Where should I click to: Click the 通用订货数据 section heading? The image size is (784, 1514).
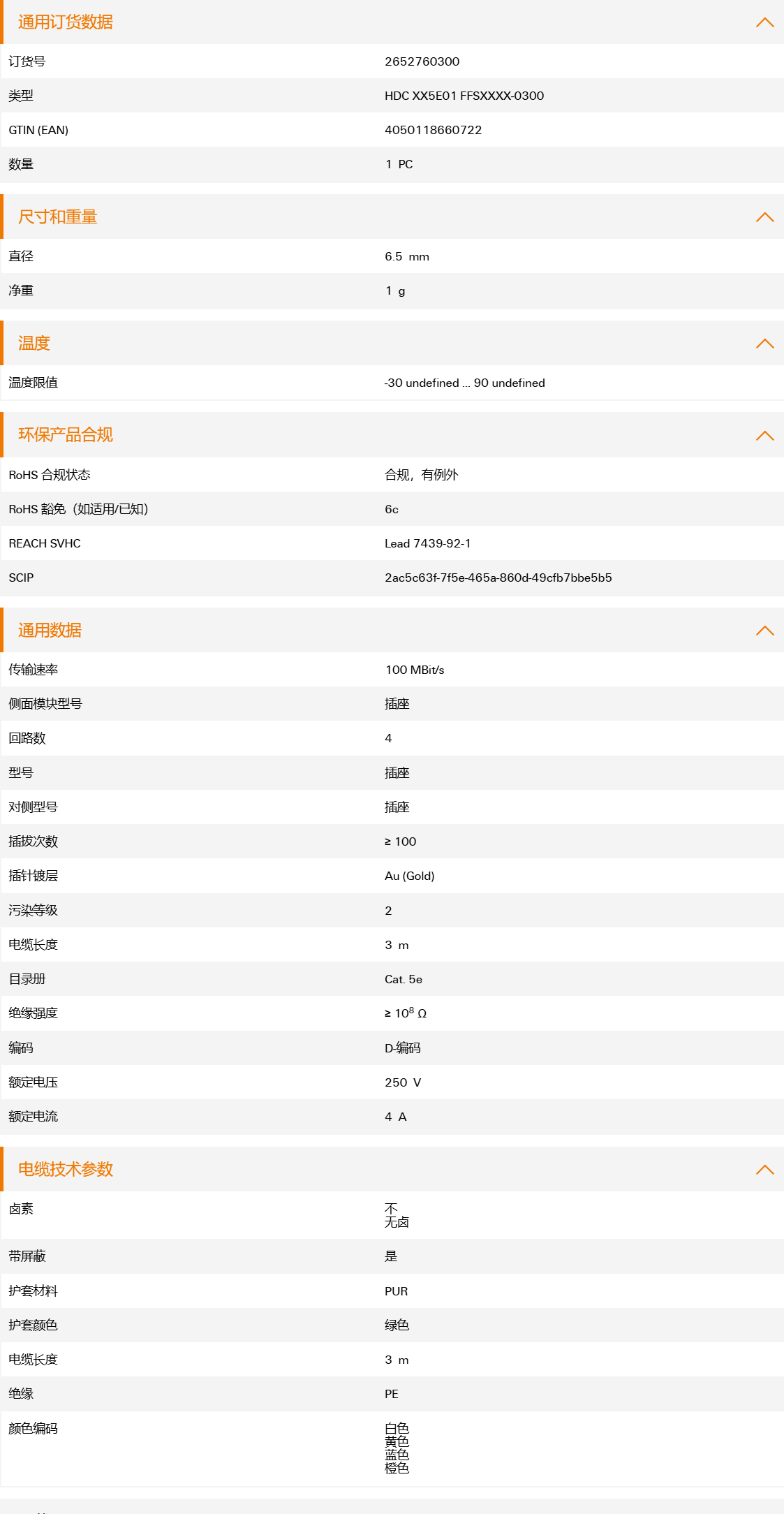pos(66,22)
